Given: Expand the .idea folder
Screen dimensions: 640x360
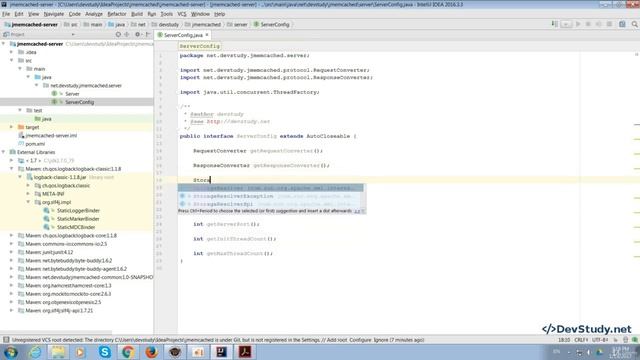Looking at the screenshot, I should [11, 52].
